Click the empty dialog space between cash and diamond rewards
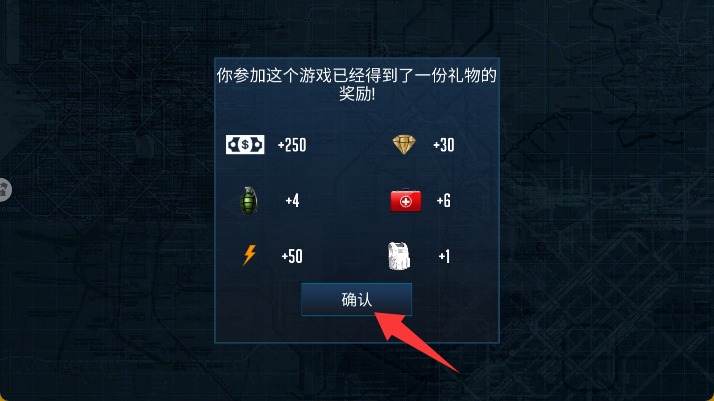The width and height of the screenshot is (714, 401). tap(348, 145)
